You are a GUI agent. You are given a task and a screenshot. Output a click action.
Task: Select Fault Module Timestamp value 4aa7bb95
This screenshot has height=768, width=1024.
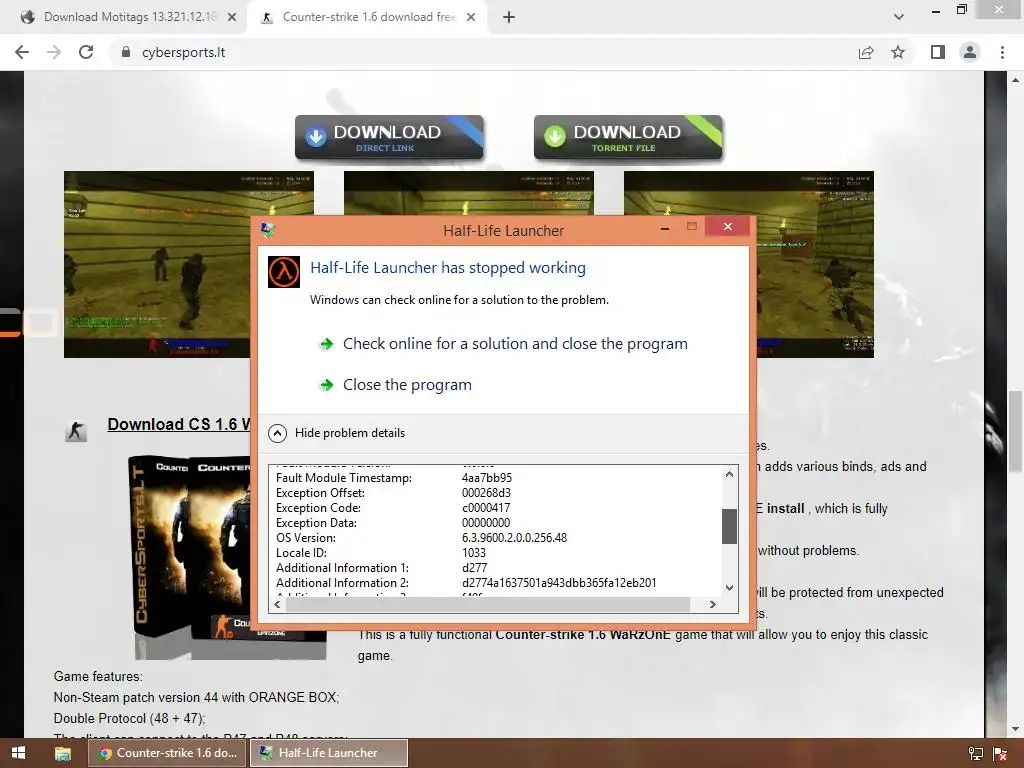(487, 478)
